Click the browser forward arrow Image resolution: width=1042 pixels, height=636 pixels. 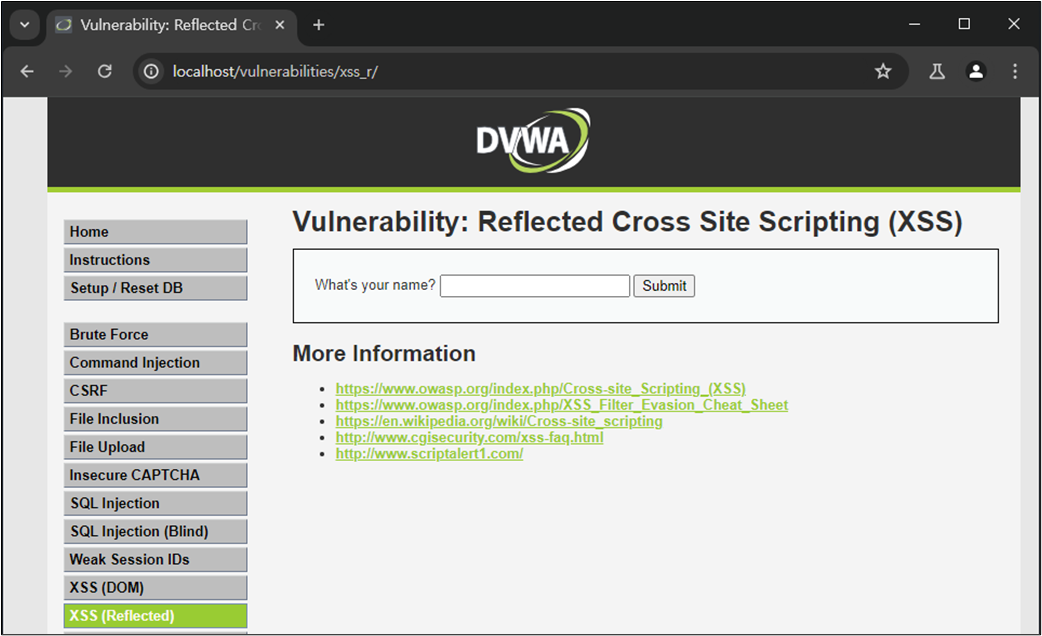coord(65,71)
